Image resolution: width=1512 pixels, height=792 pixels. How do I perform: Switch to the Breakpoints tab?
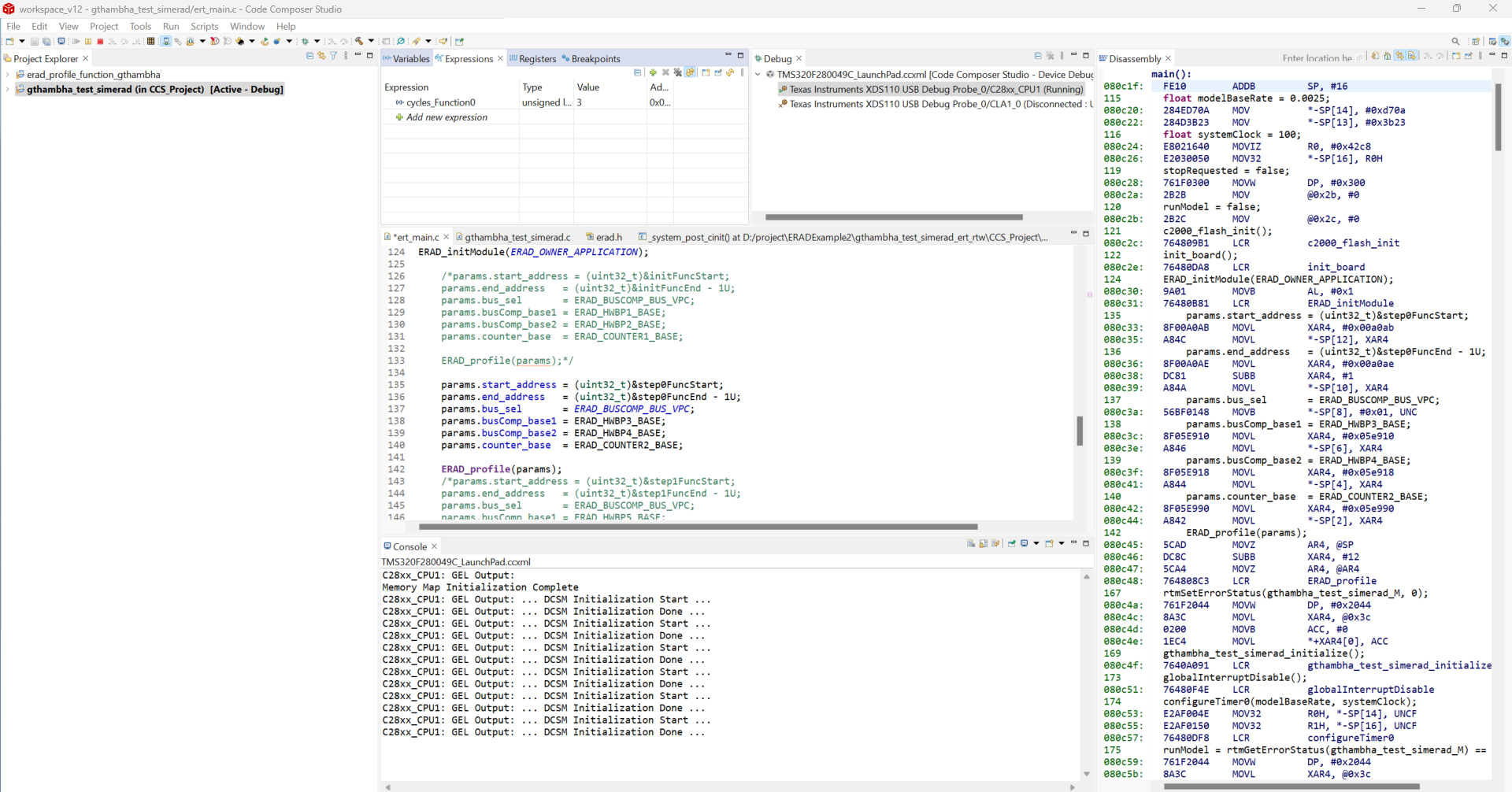point(591,59)
